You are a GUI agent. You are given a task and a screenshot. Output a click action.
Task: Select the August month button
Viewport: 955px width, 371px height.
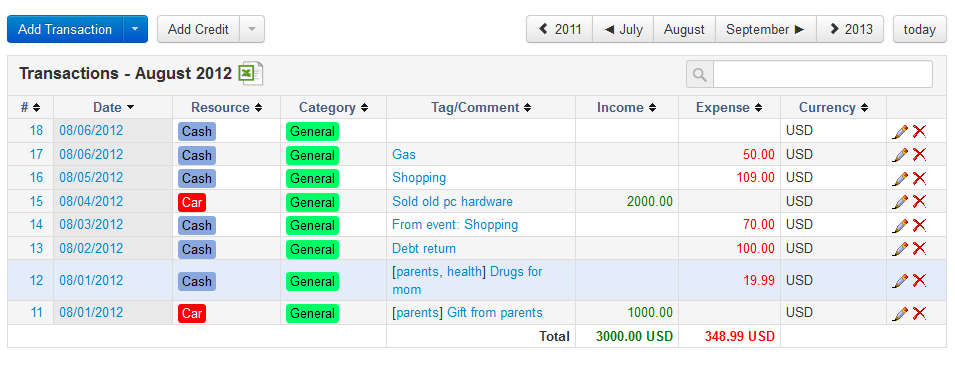click(x=684, y=29)
